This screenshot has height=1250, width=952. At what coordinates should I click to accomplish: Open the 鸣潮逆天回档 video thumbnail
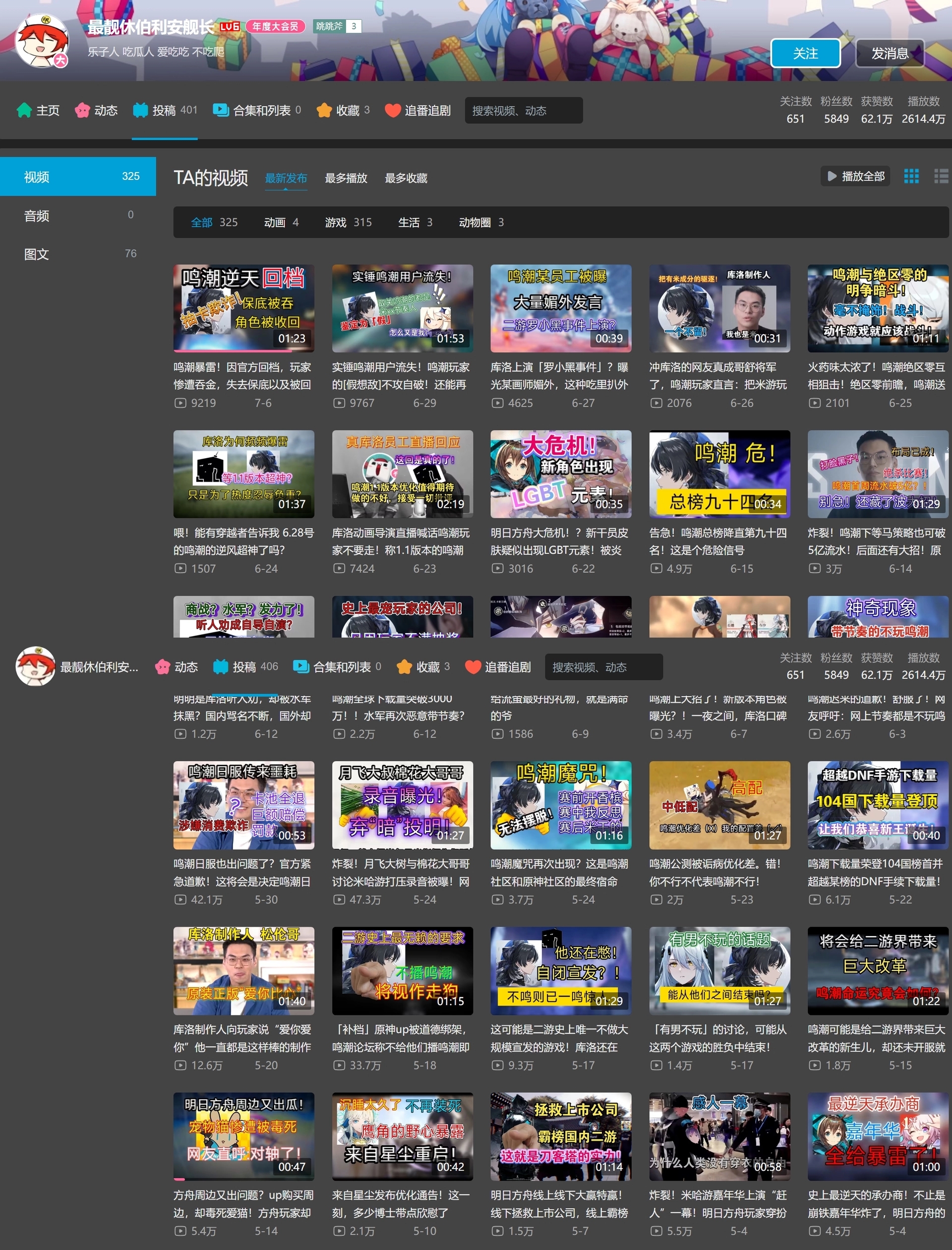point(243,308)
